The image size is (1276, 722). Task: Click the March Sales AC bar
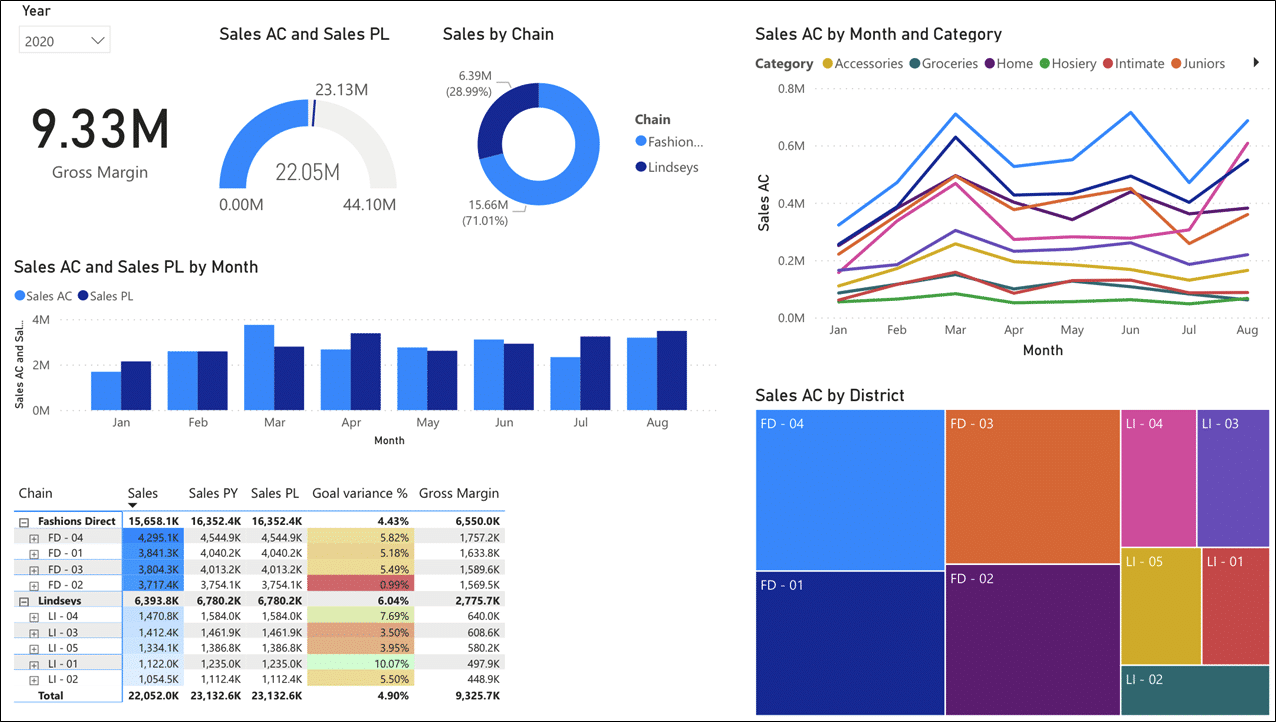[x=259, y=367]
